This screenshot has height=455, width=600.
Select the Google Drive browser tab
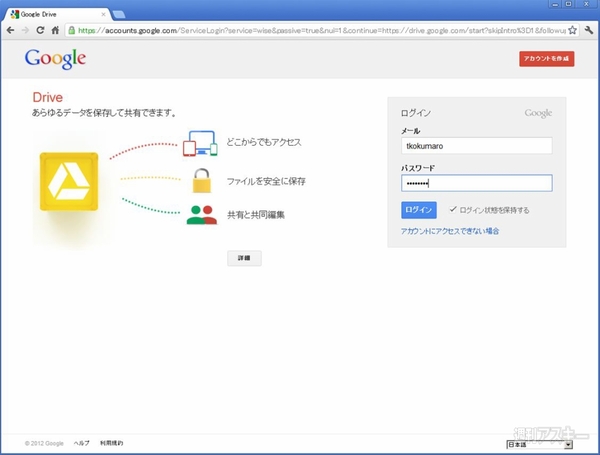click(x=57, y=15)
